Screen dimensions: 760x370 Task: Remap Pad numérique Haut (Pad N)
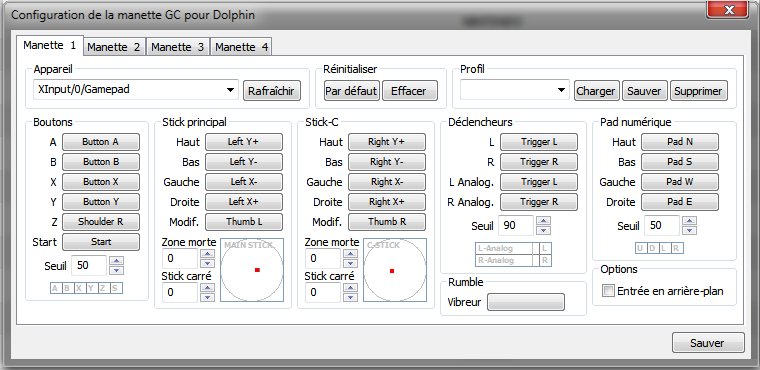tap(680, 142)
